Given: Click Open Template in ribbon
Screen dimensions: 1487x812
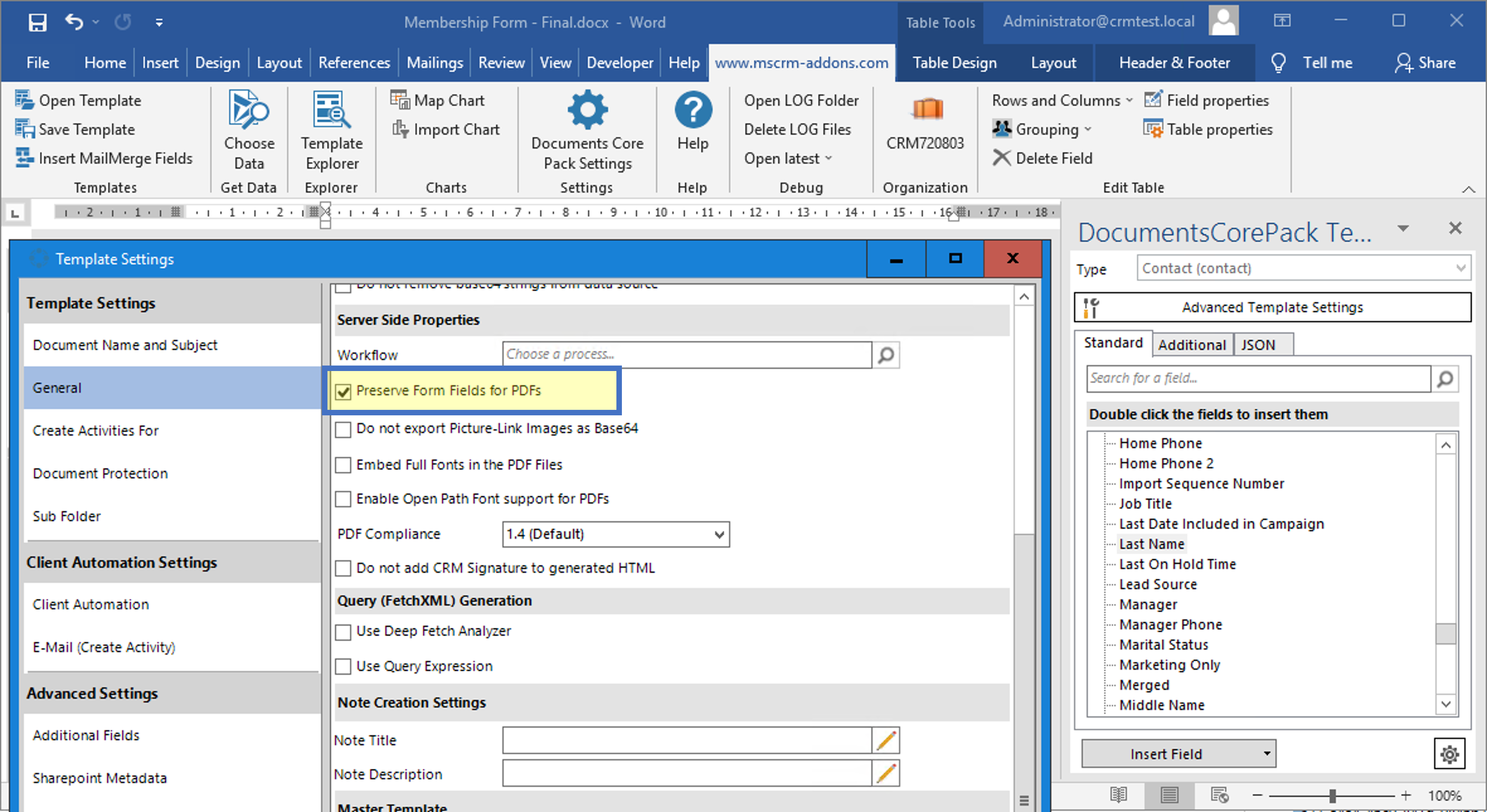Looking at the screenshot, I should pos(78,100).
